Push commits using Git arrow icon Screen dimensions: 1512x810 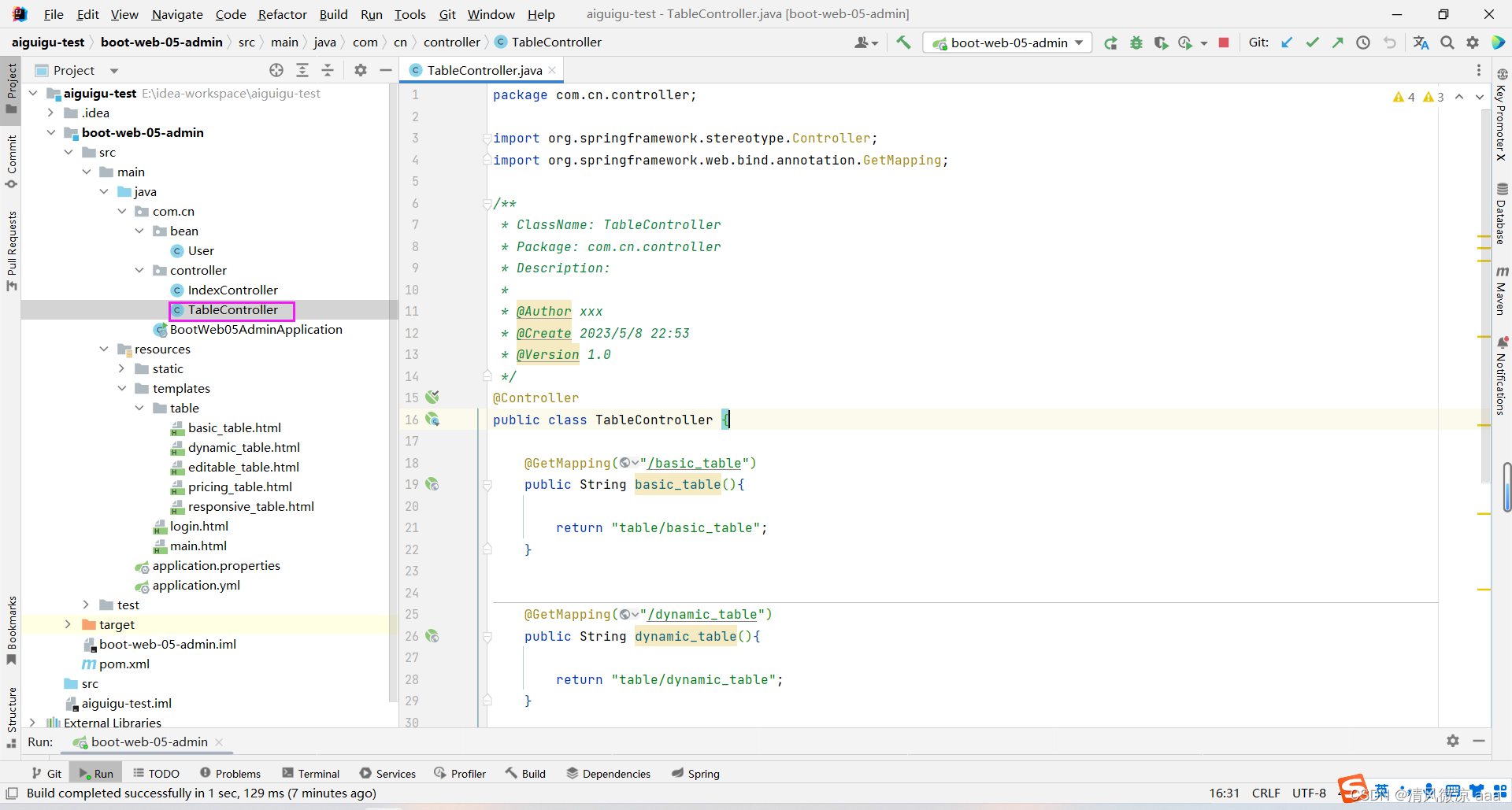[1337, 43]
